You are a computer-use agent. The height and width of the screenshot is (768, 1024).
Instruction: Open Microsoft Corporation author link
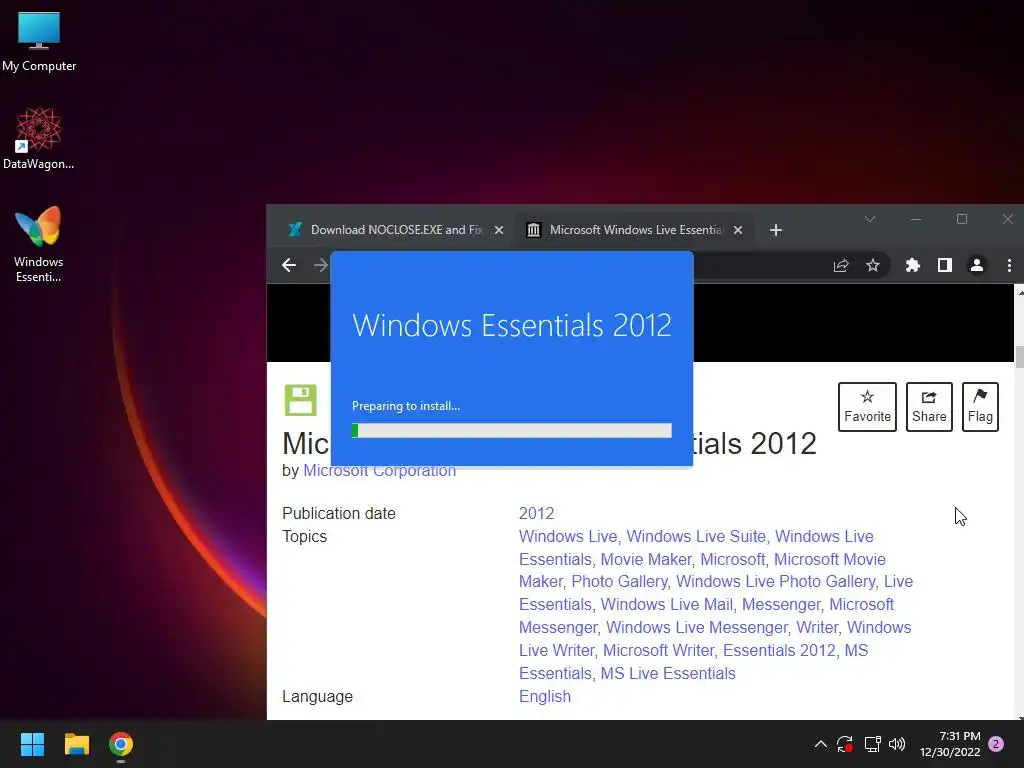379,471
